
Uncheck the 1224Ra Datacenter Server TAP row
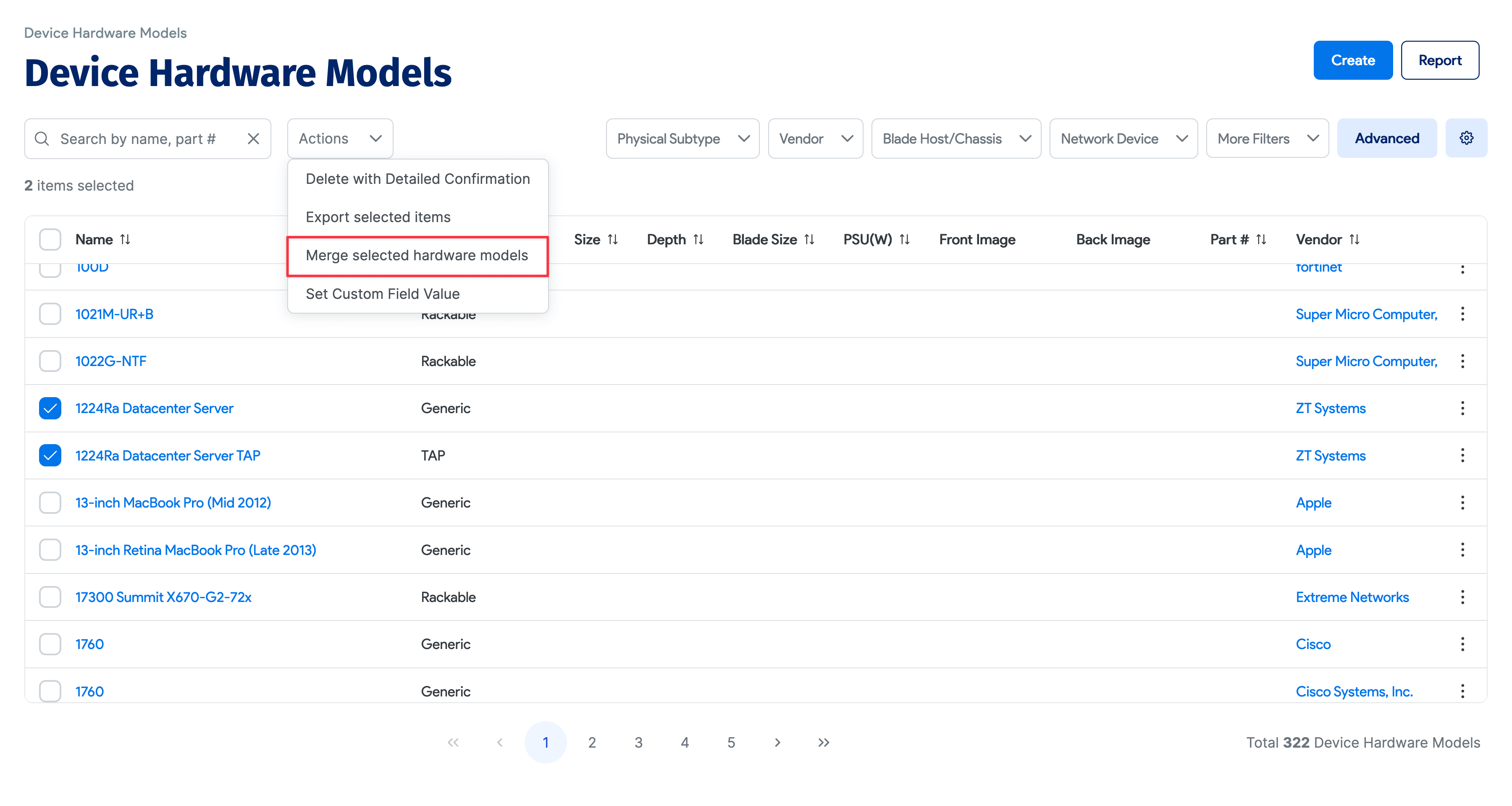point(50,455)
